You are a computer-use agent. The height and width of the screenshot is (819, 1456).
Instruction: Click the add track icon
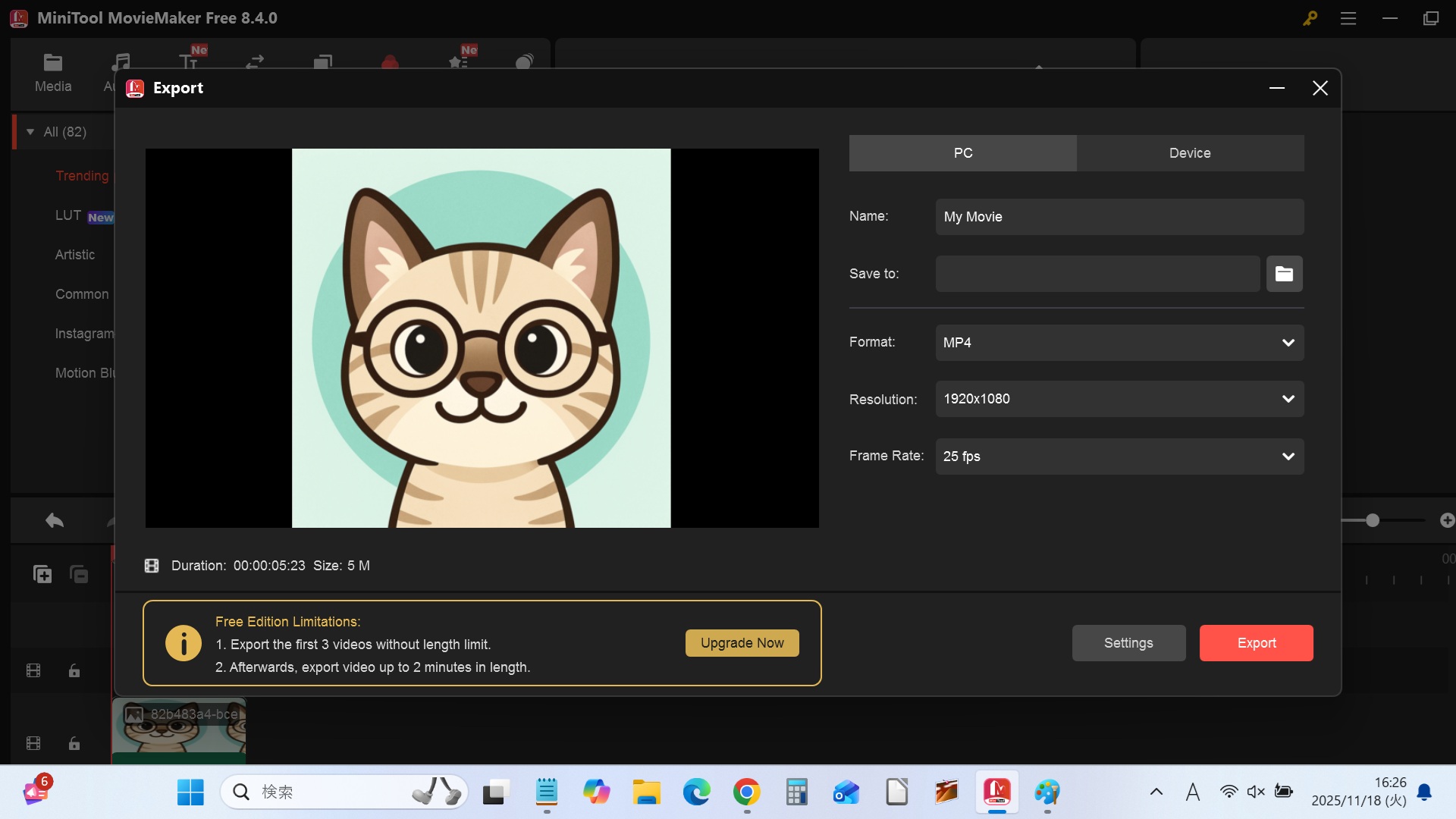(x=42, y=574)
